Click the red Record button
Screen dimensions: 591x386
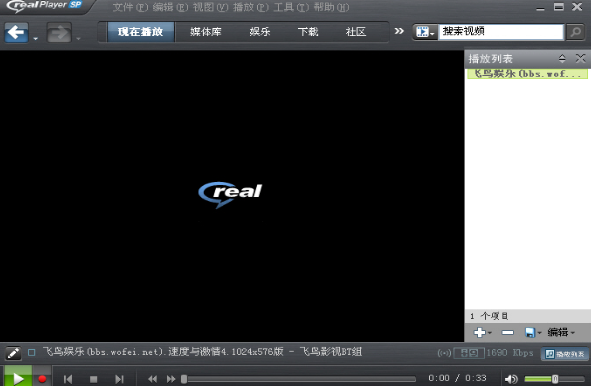pos(42,379)
